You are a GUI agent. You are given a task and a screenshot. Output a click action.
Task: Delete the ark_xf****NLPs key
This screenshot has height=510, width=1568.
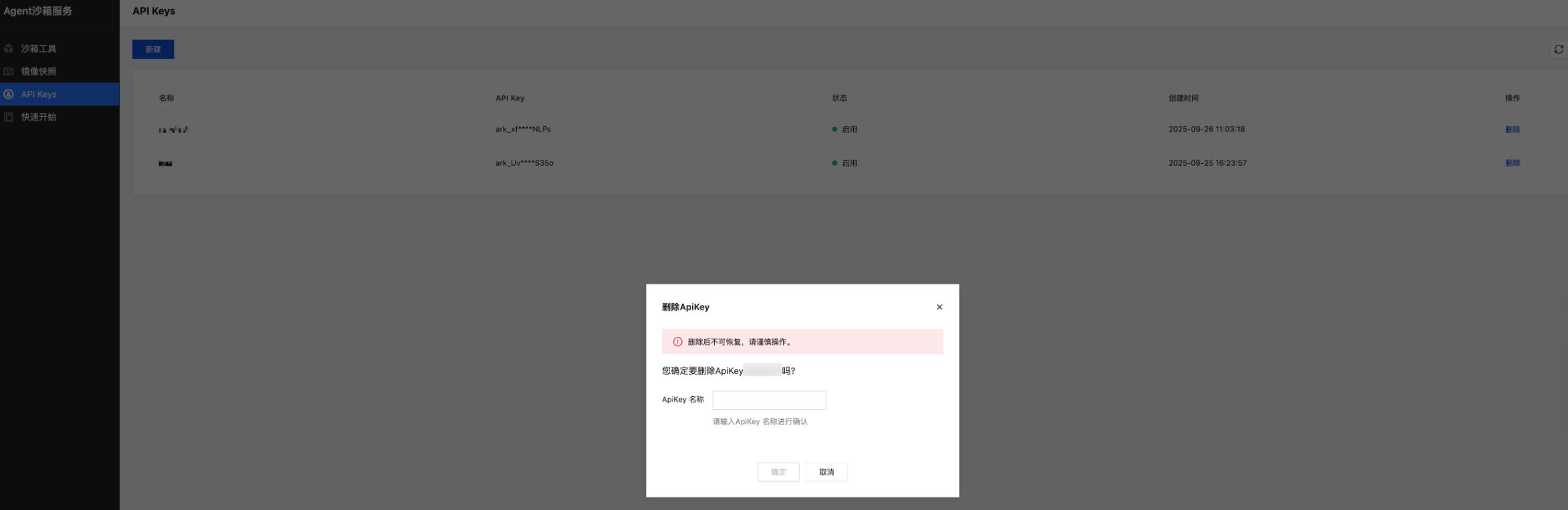(1513, 130)
